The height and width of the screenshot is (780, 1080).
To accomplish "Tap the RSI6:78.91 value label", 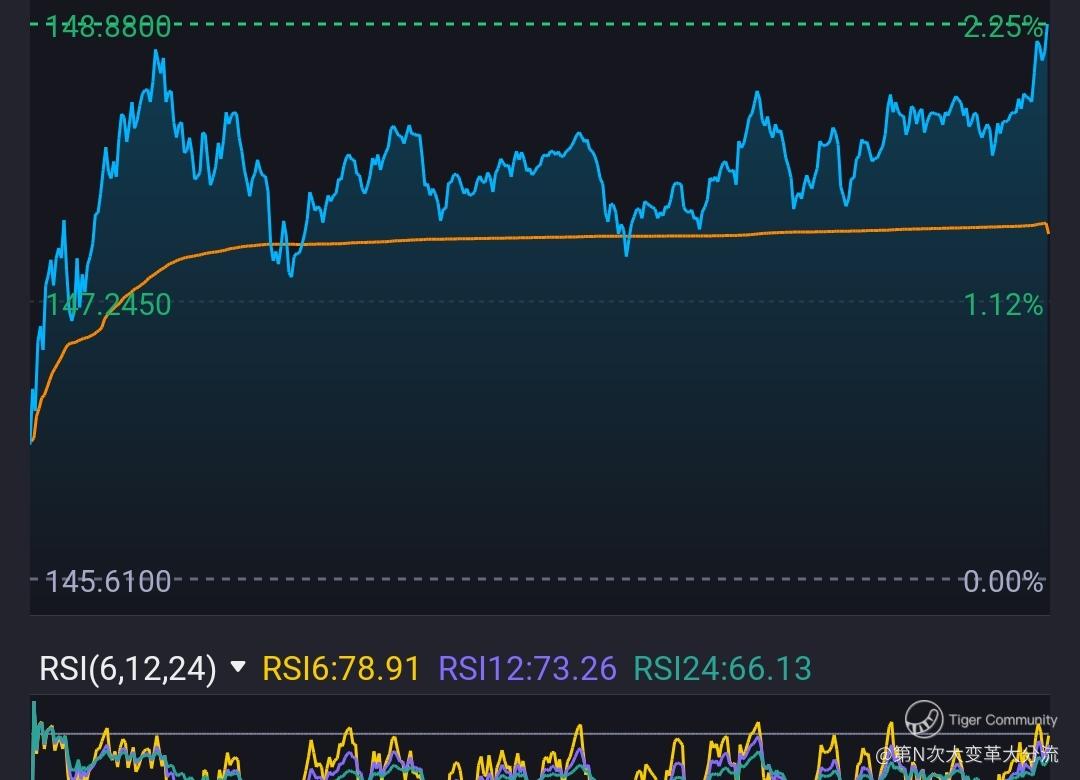I will click(x=341, y=668).
